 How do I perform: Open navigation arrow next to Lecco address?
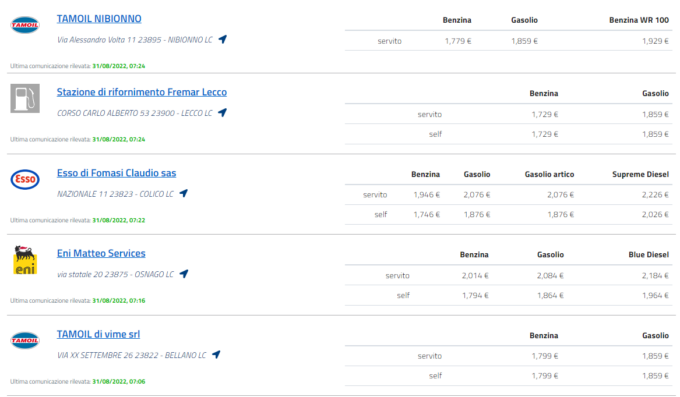tap(222, 113)
